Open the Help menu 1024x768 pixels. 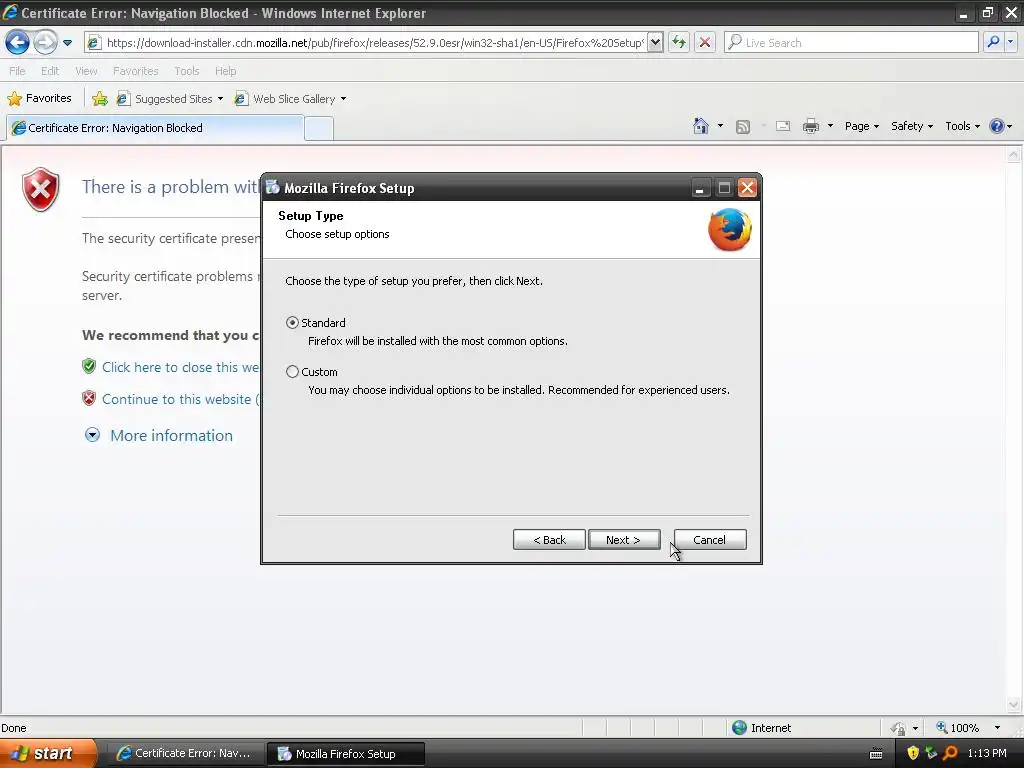pyautogui.click(x=225, y=71)
